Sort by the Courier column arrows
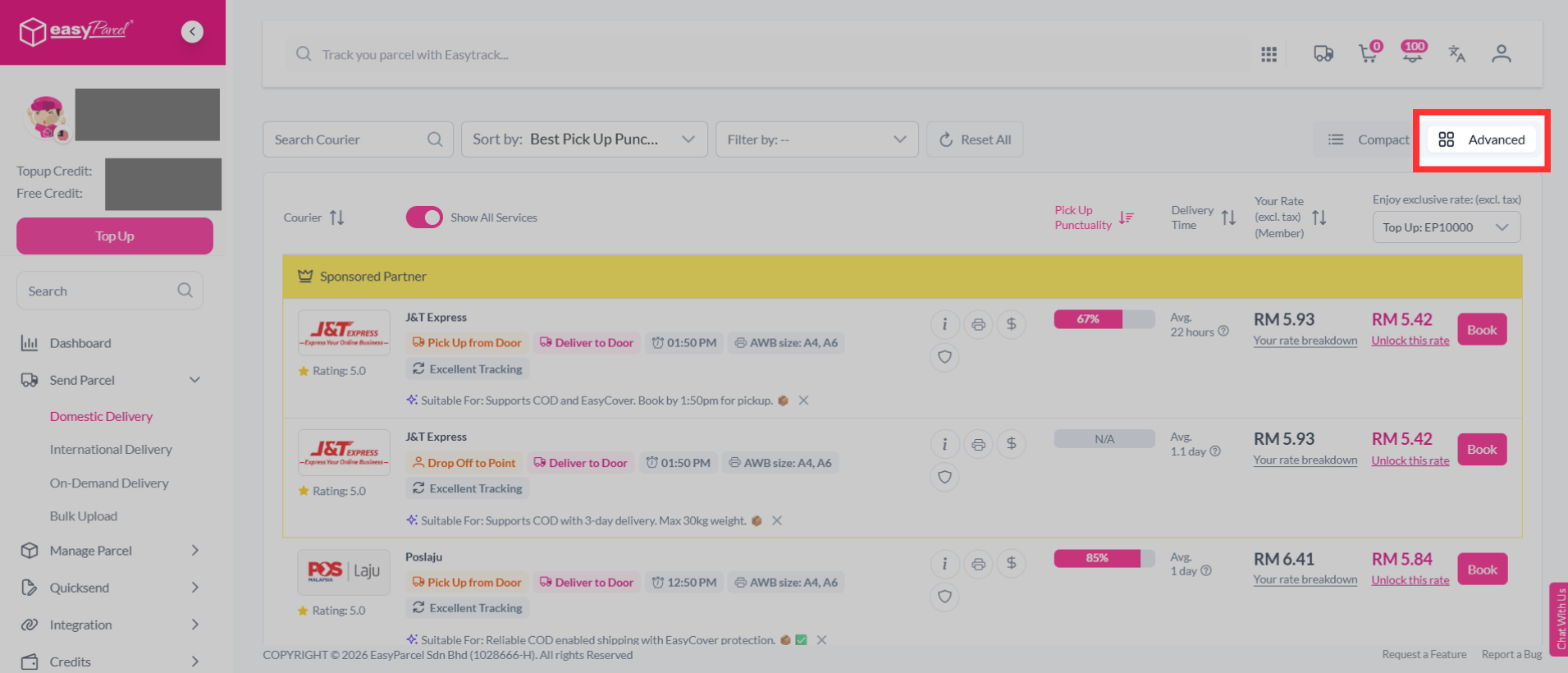Image resolution: width=1568 pixels, height=673 pixels. pyautogui.click(x=336, y=217)
